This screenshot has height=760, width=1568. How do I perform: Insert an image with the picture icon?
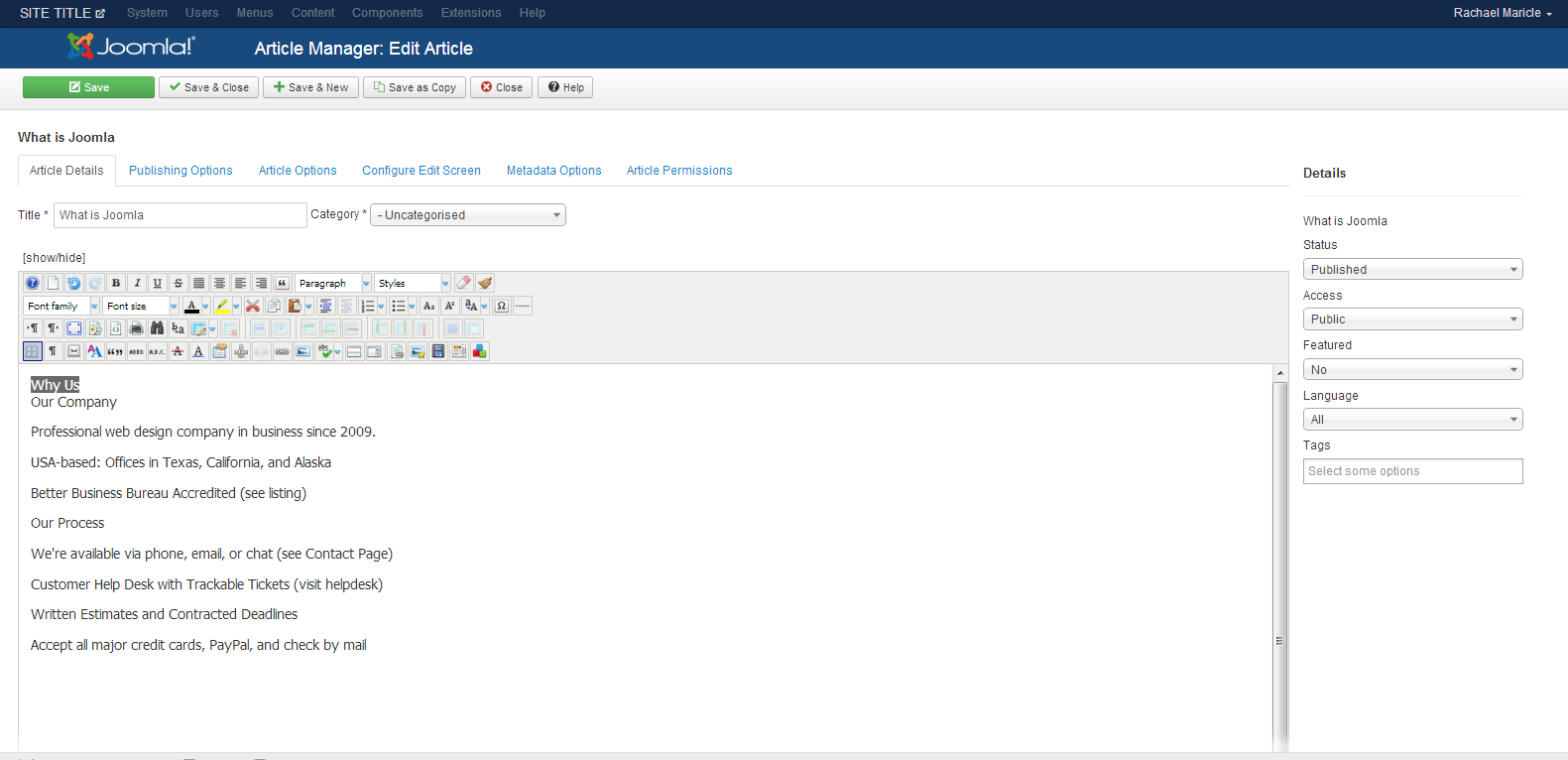[x=302, y=351]
